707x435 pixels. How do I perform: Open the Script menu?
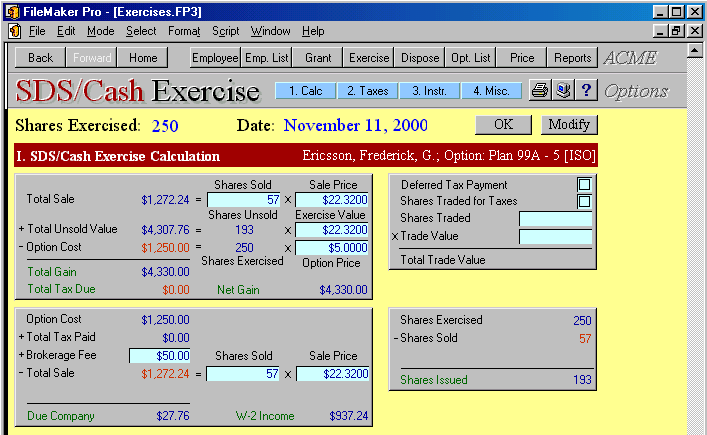225,31
